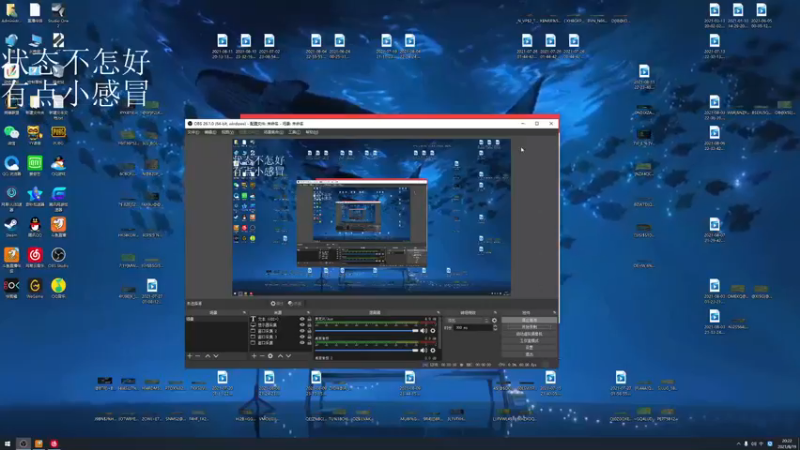Image resolution: width=800 pixels, height=450 pixels.
Task: Open the 文件 menu in OBS
Action: 193,132
